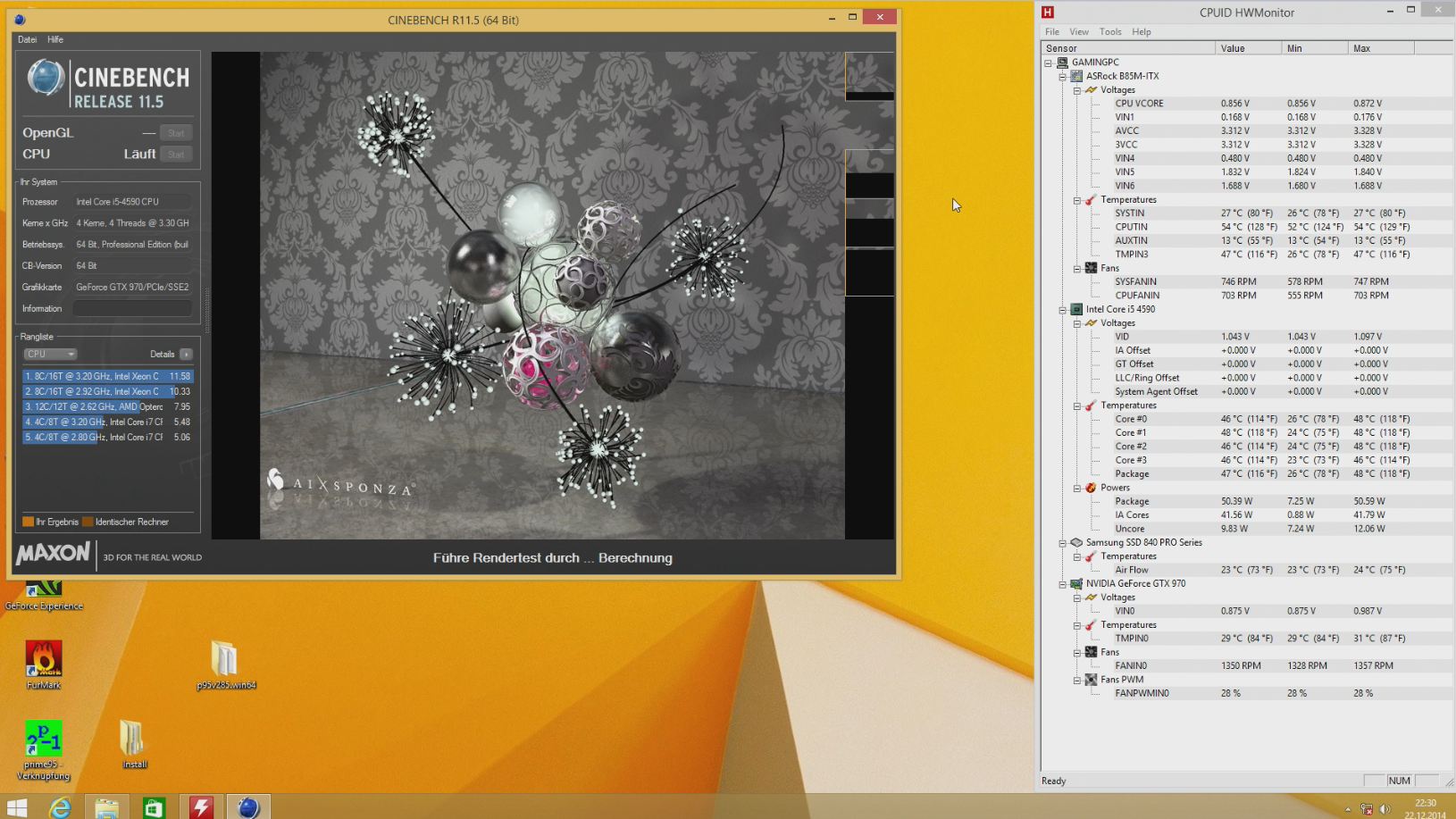Click the red lightning bolt taskbar icon
Image resolution: width=1456 pixels, height=819 pixels.
(201, 807)
